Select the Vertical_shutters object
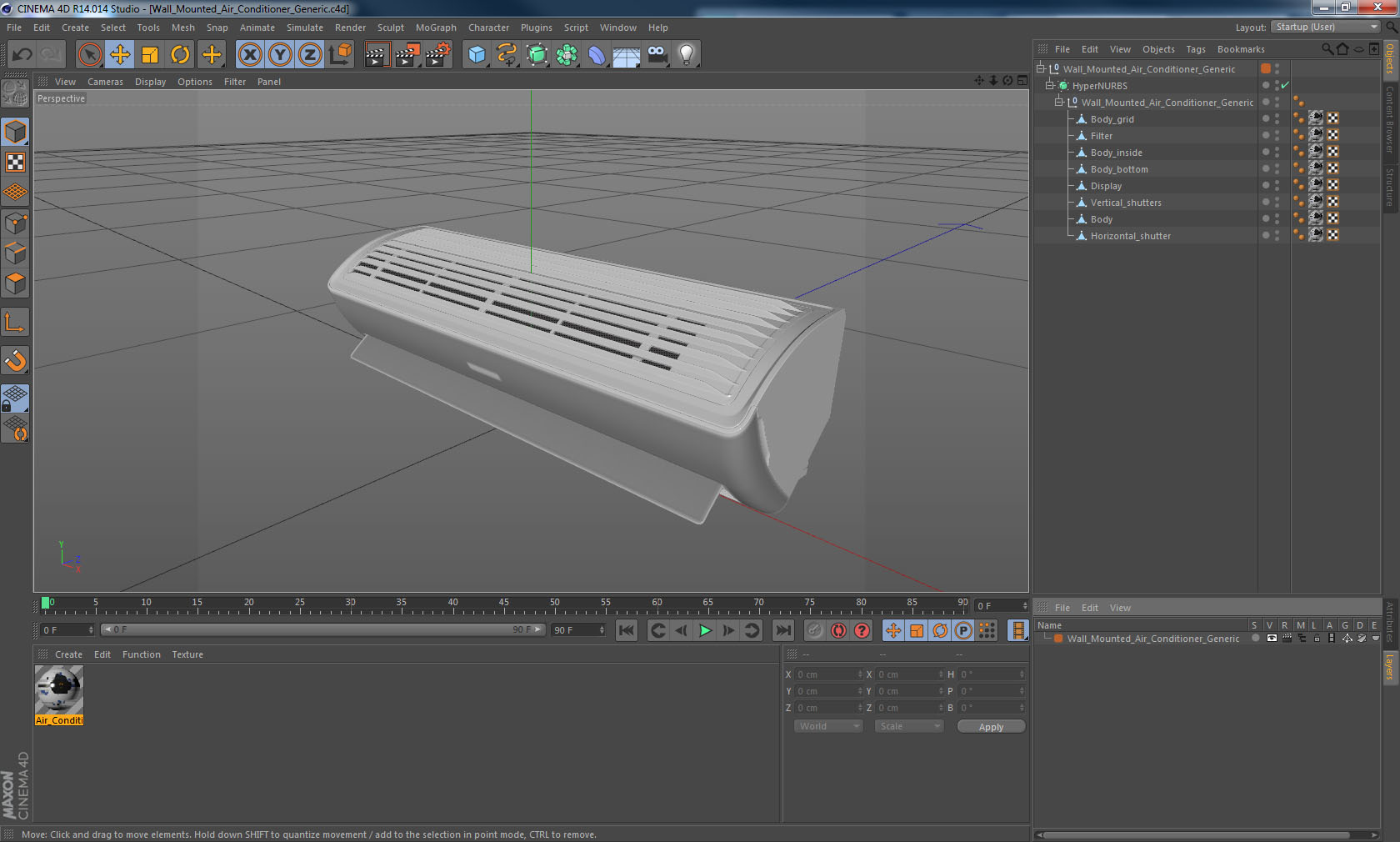 point(1126,203)
